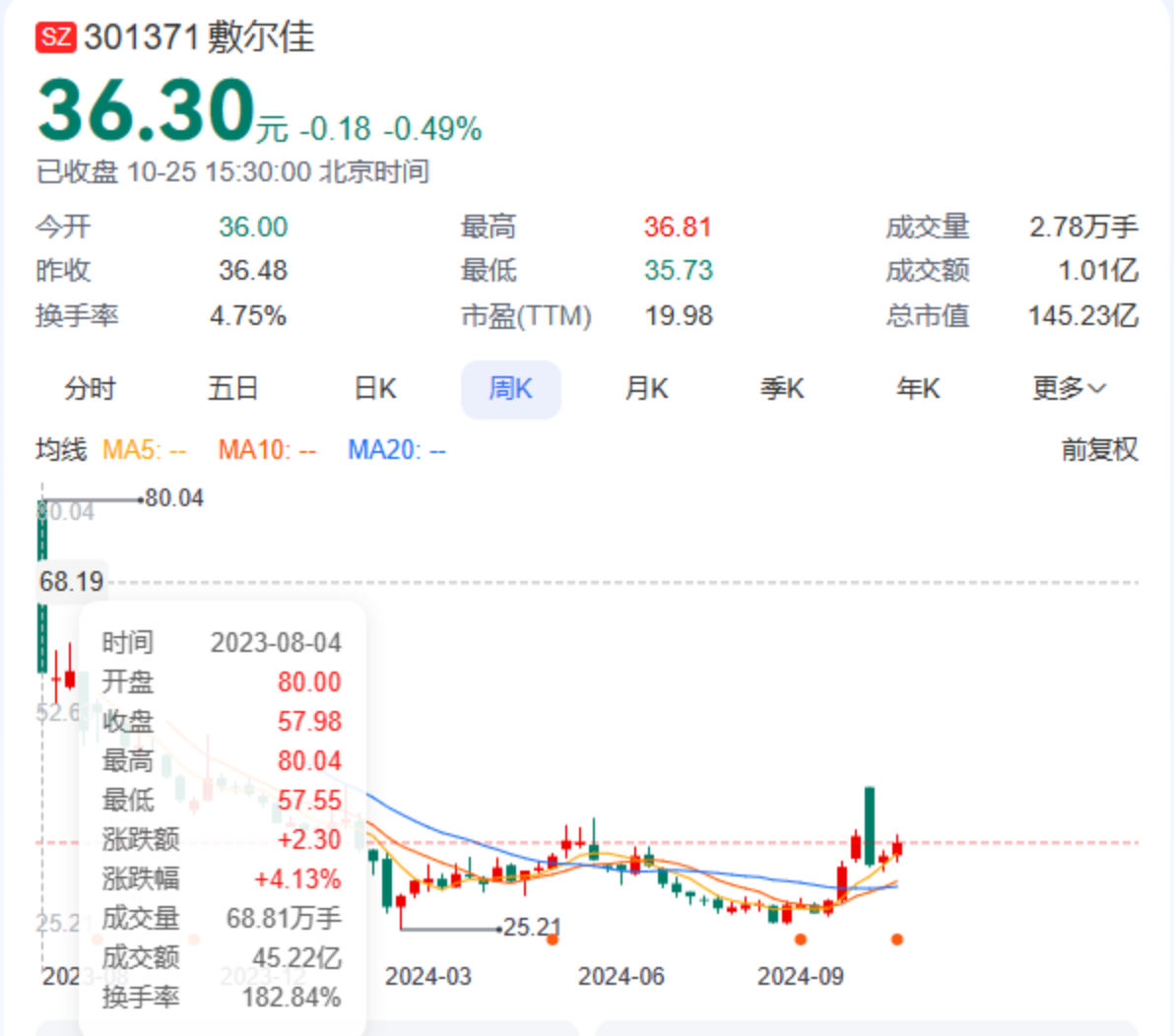Click the stock name 301371 敷尔佳
Viewport: 1174px width, 1036px height.
(x=199, y=37)
